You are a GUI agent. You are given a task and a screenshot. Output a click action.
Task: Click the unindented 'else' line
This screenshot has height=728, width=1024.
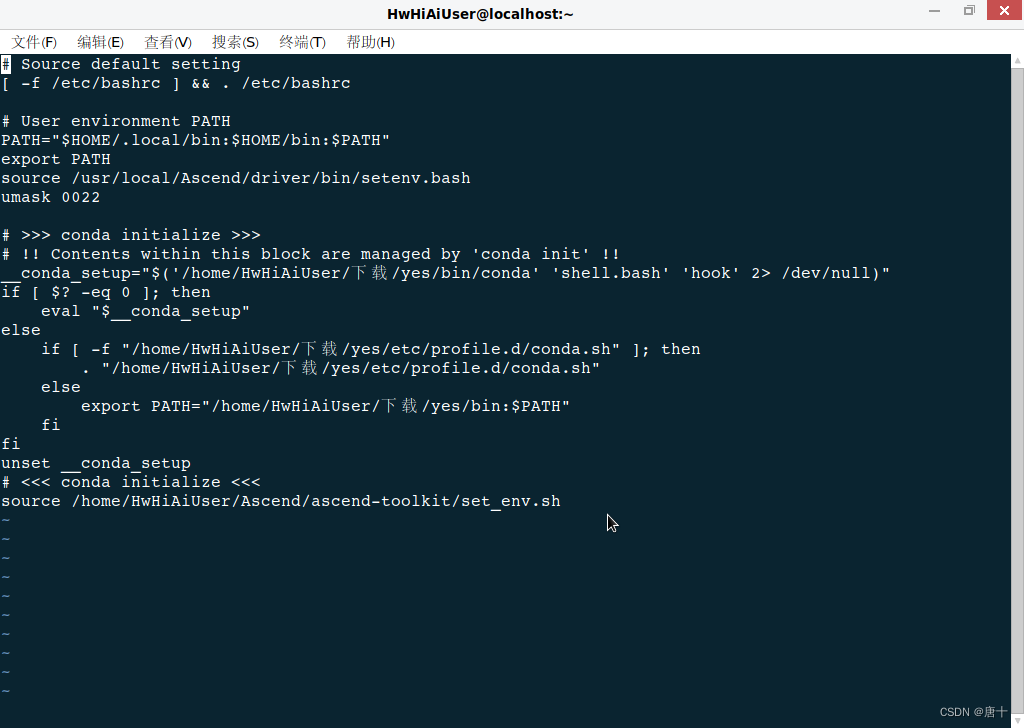(x=21, y=330)
